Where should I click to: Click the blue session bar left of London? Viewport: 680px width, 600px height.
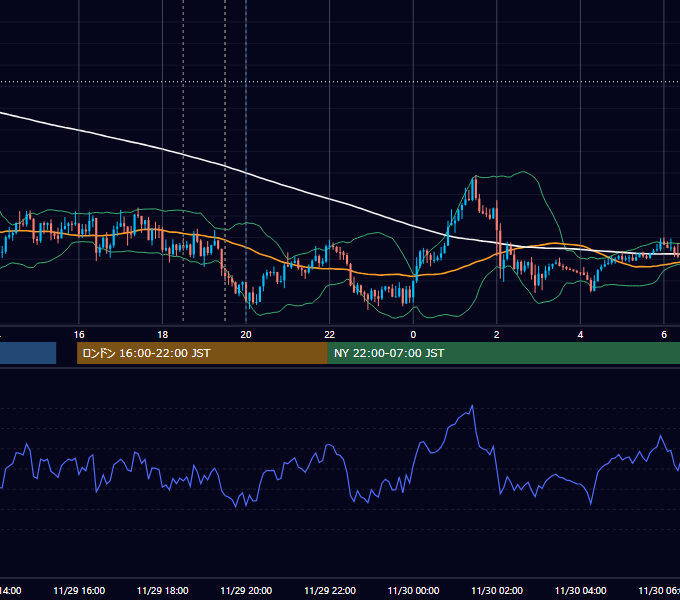28,353
